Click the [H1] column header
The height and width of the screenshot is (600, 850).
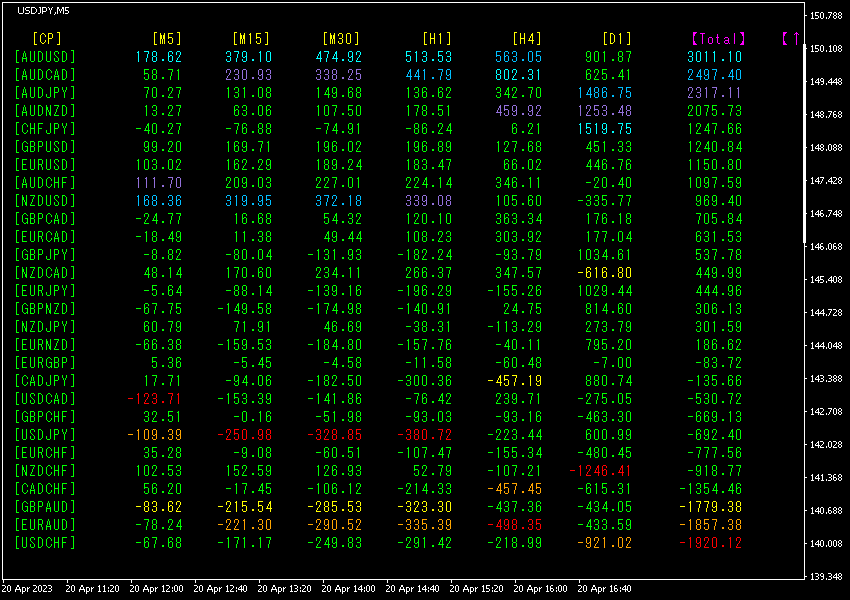point(437,39)
